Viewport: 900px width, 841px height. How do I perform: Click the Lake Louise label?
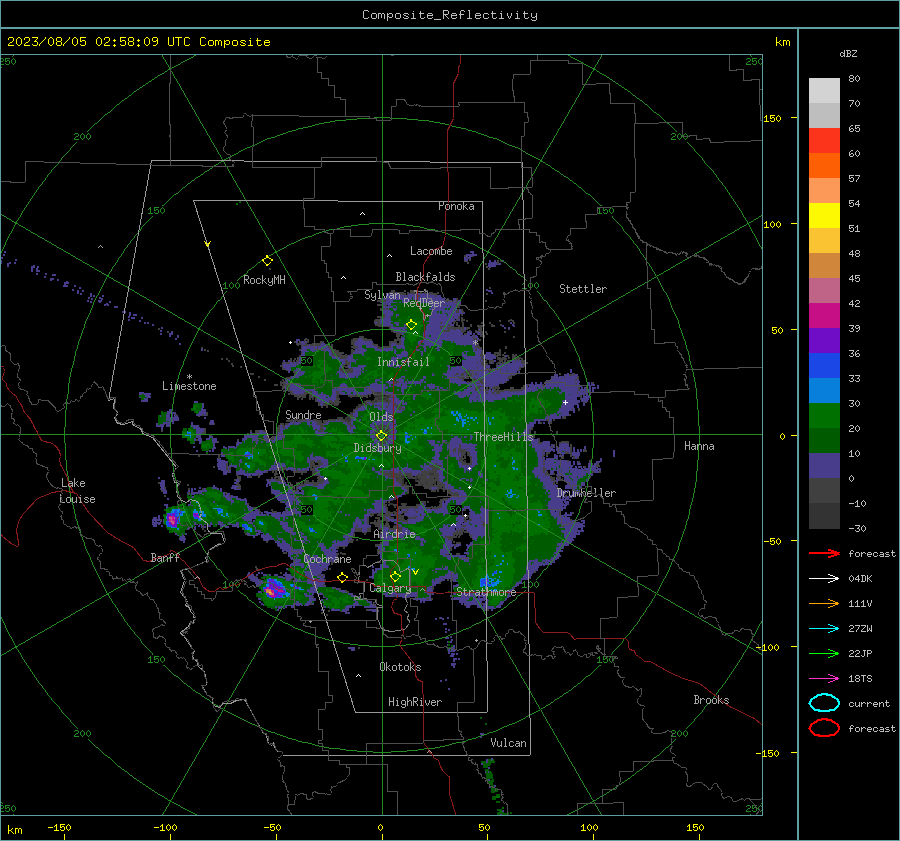[77, 491]
